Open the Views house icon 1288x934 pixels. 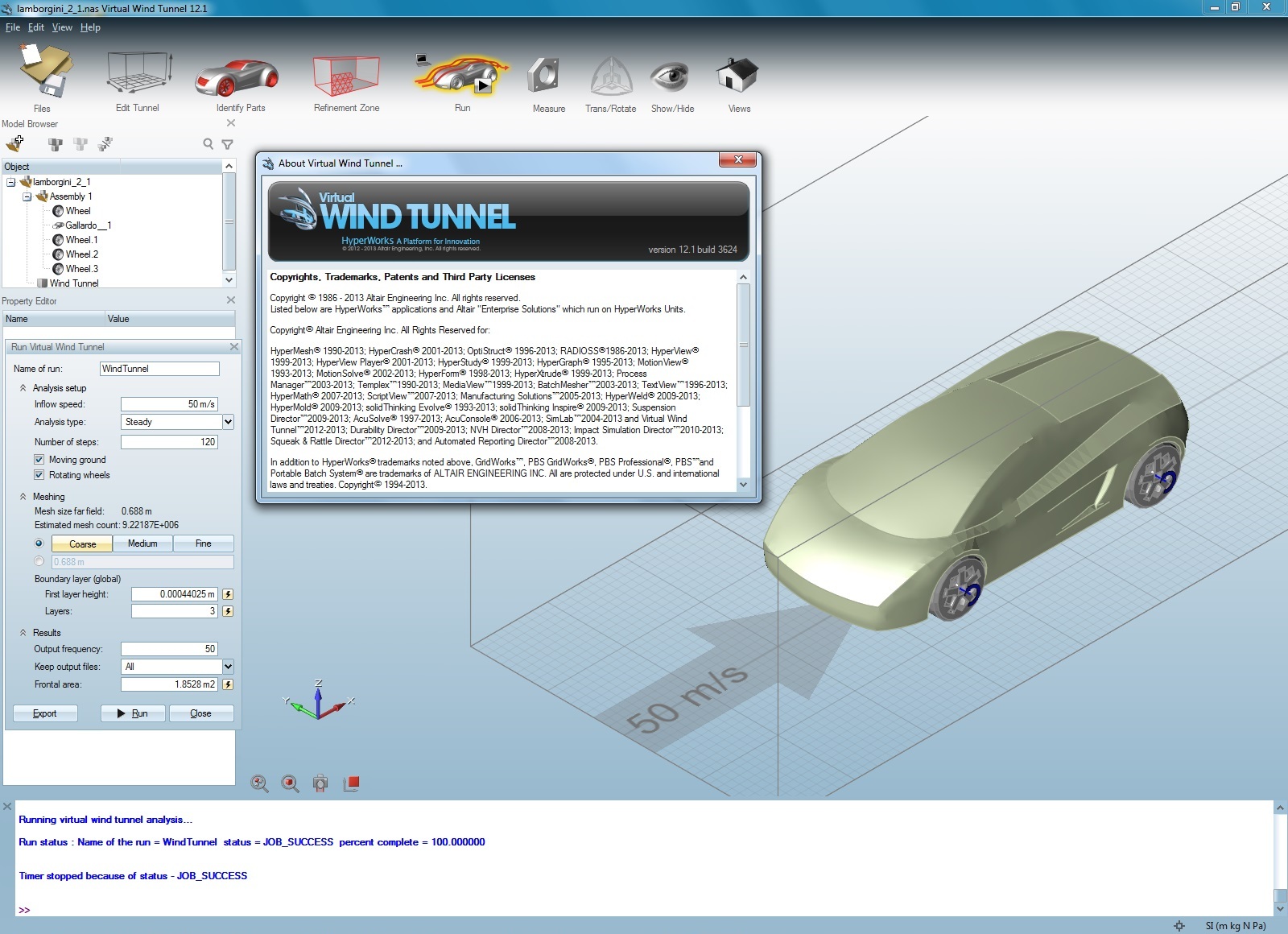coord(737,75)
